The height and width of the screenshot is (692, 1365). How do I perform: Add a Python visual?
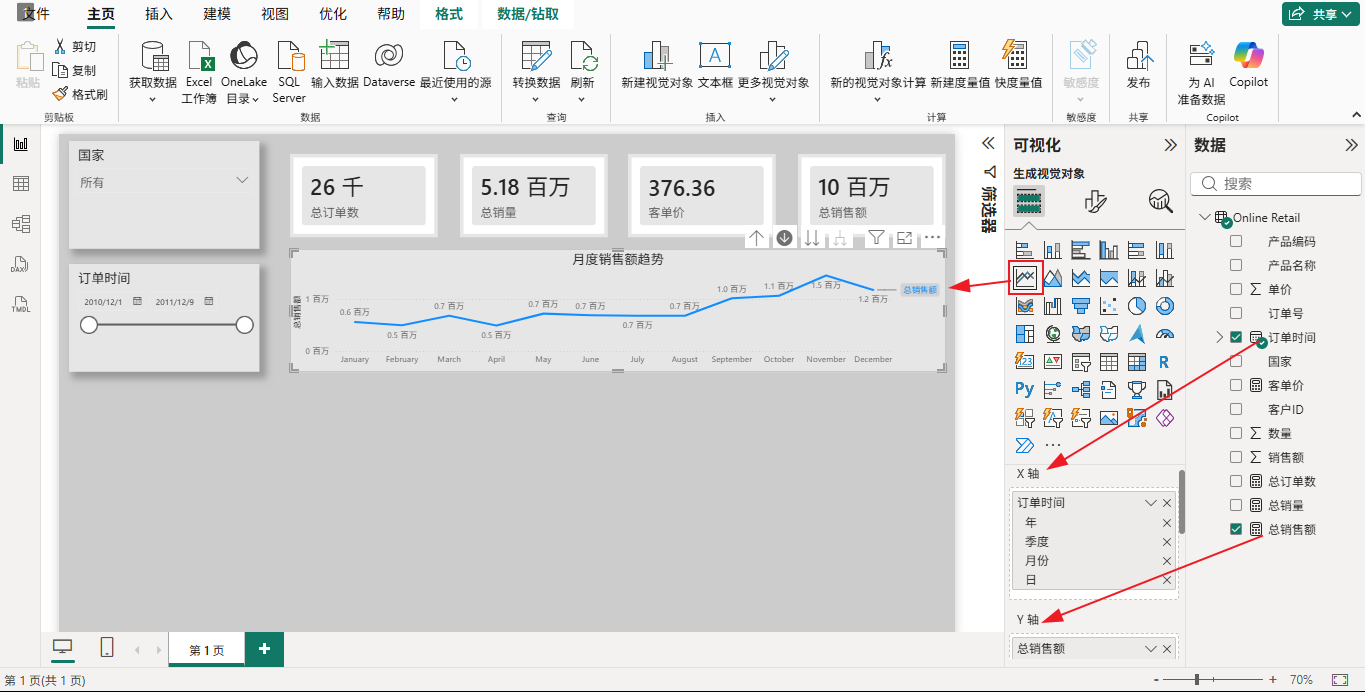(x=1025, y=389)
